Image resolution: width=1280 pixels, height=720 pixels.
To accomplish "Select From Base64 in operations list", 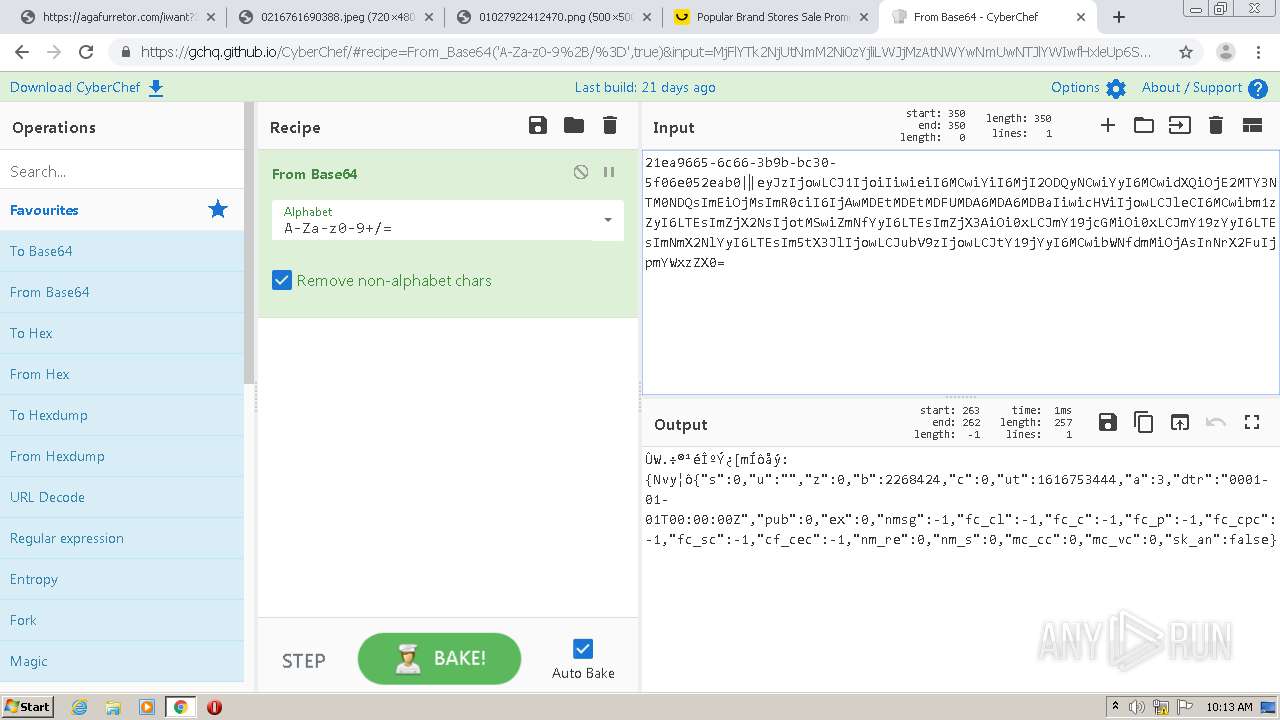I will point(122,292).
